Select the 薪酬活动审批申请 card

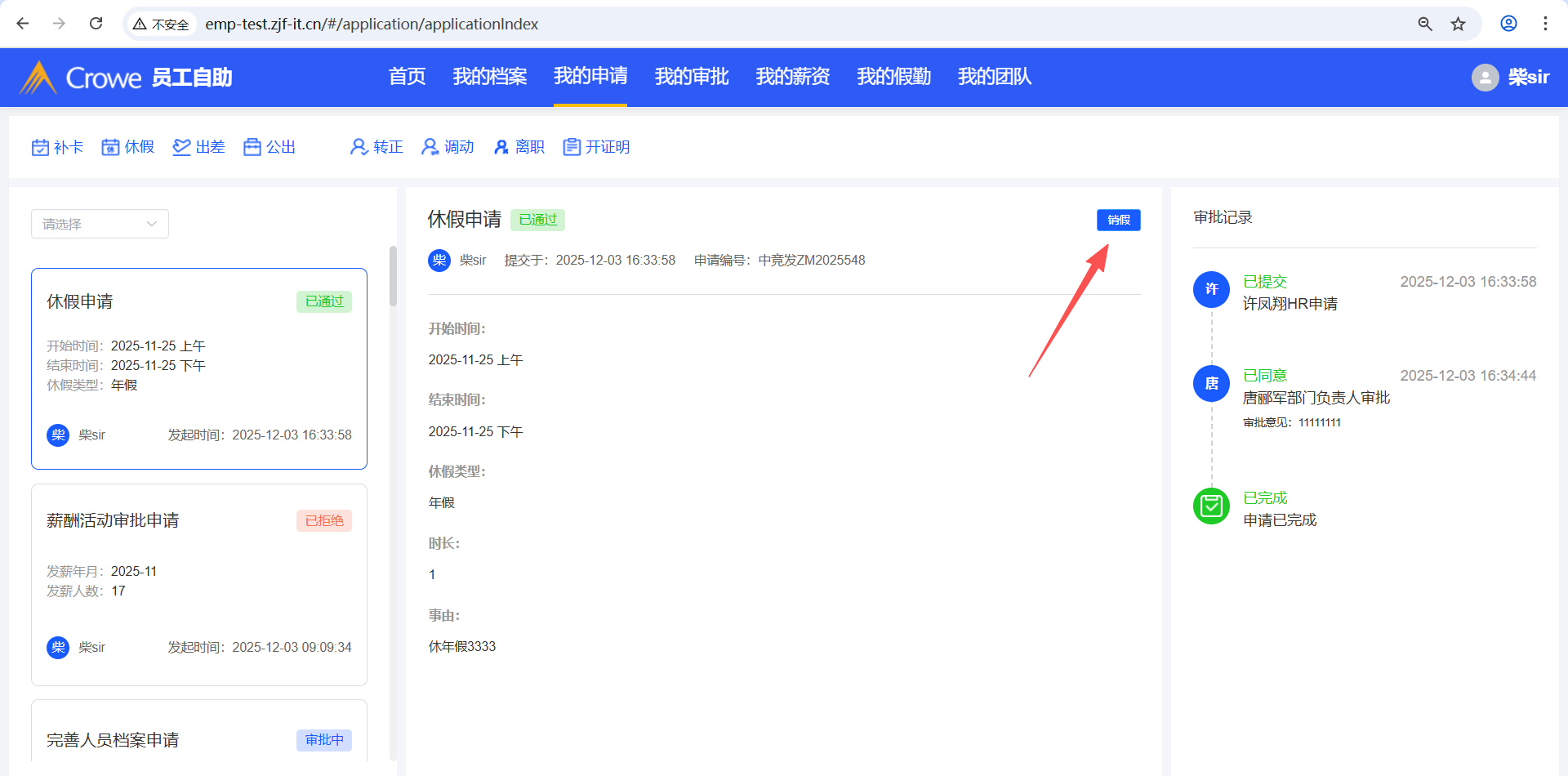pos(198,584)
